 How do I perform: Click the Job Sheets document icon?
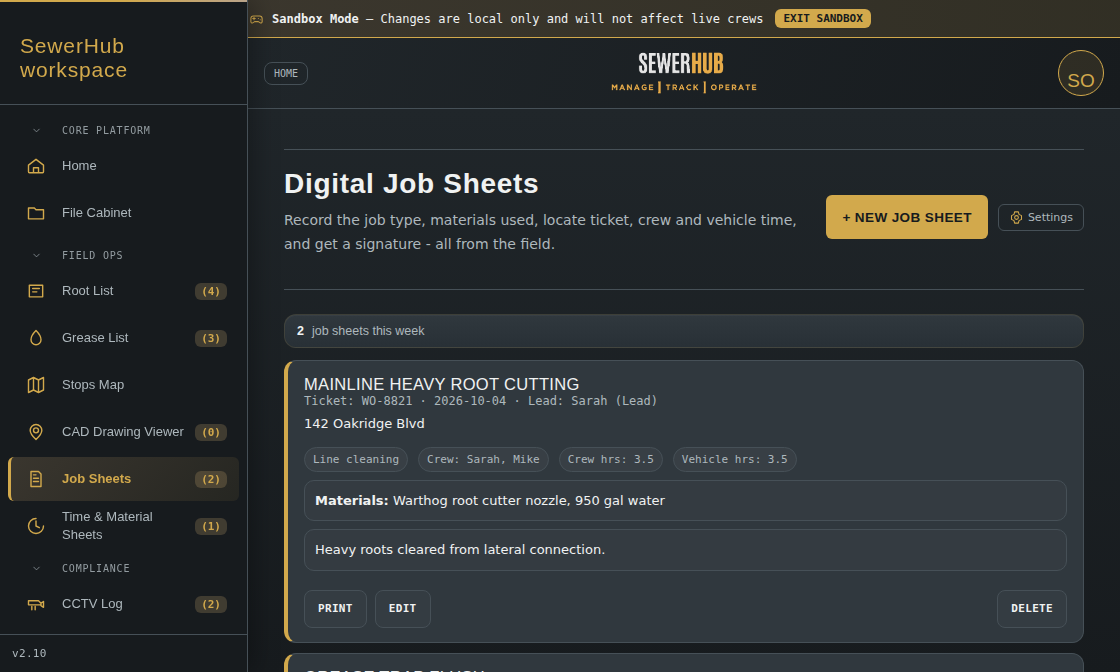point(36,479)
